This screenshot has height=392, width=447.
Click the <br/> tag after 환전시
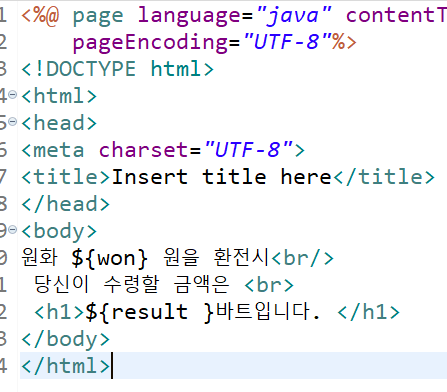(x=302, y=258)
